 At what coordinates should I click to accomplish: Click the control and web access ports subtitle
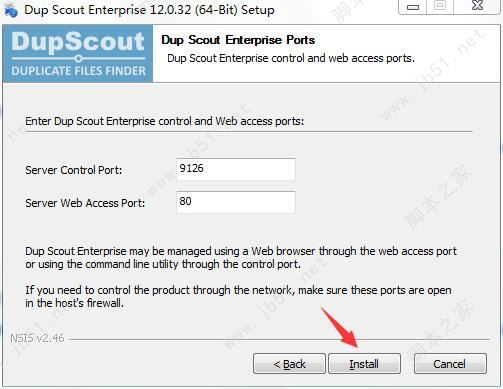pos(291,58)
